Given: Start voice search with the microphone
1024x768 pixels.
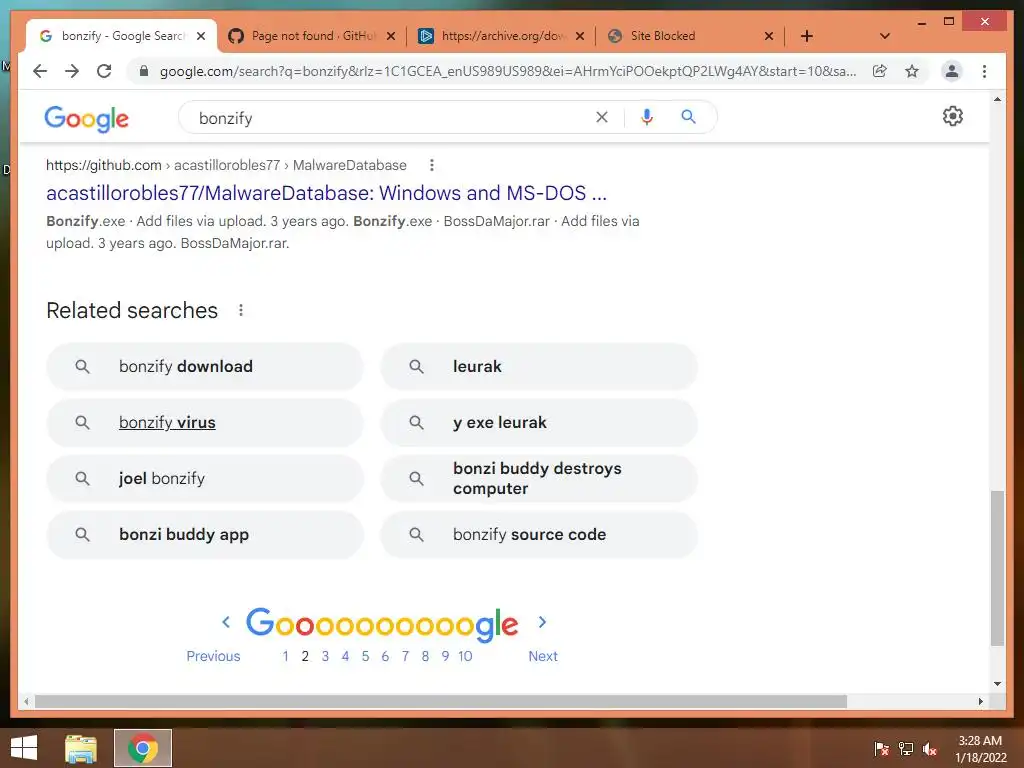Looking at the screenshot, I should [647, 117].
